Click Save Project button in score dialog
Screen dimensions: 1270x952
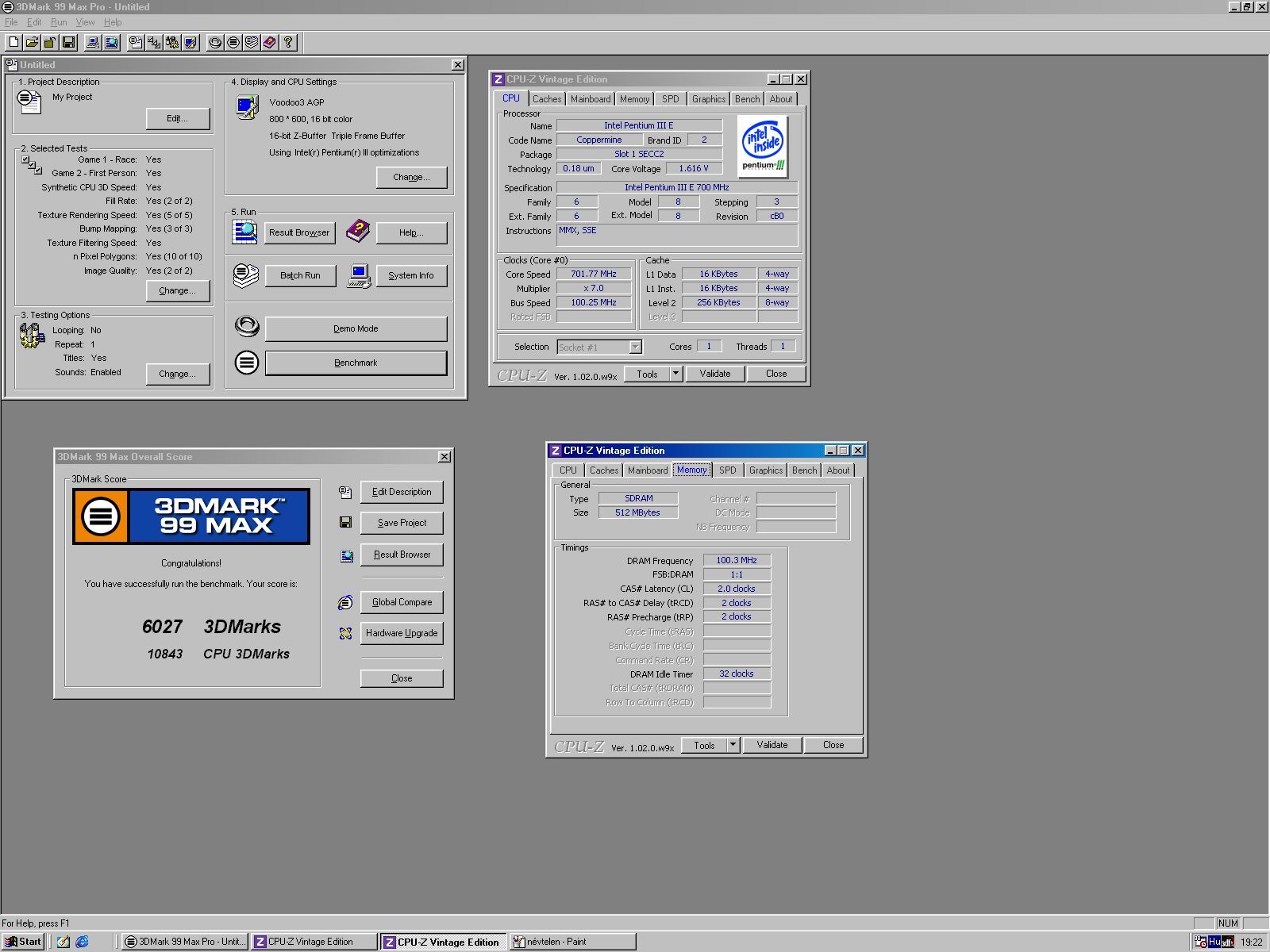click(x=402, y=523)
